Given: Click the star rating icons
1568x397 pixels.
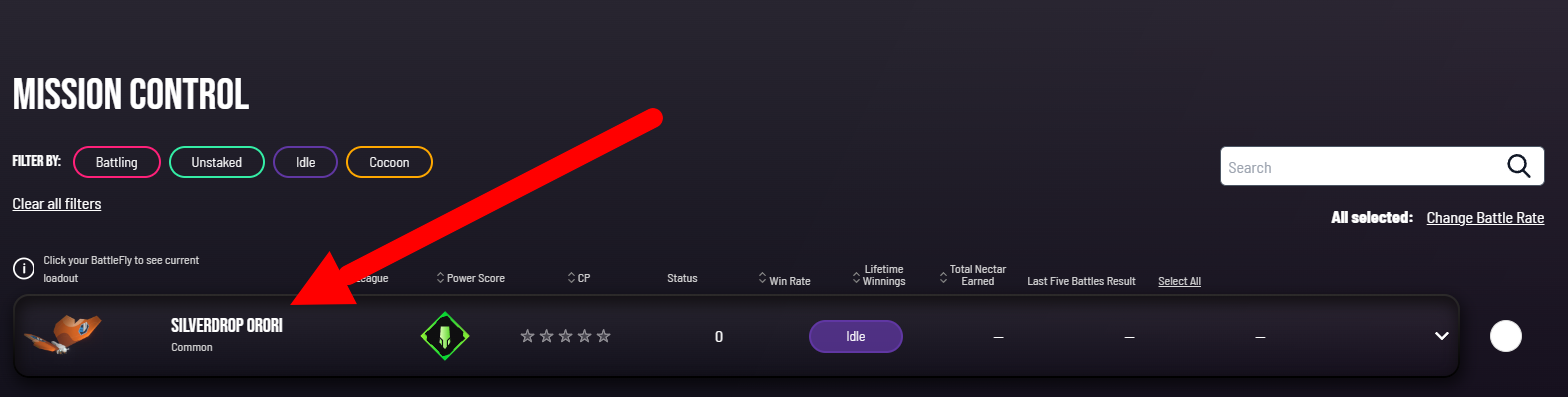Looking at the screenshot, I should pyautogui.click(x=565, y=336).
